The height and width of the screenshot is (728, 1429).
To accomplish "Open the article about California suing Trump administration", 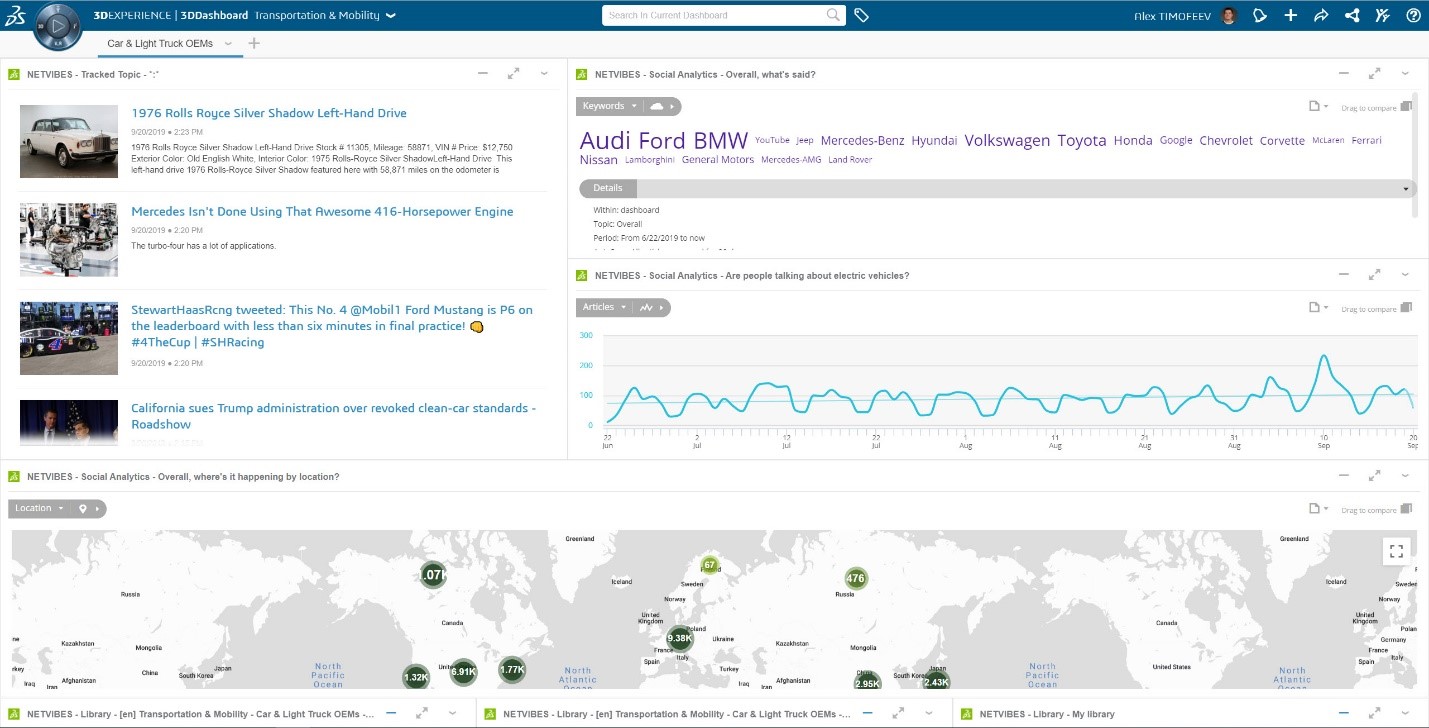I will tap(333, 416).
